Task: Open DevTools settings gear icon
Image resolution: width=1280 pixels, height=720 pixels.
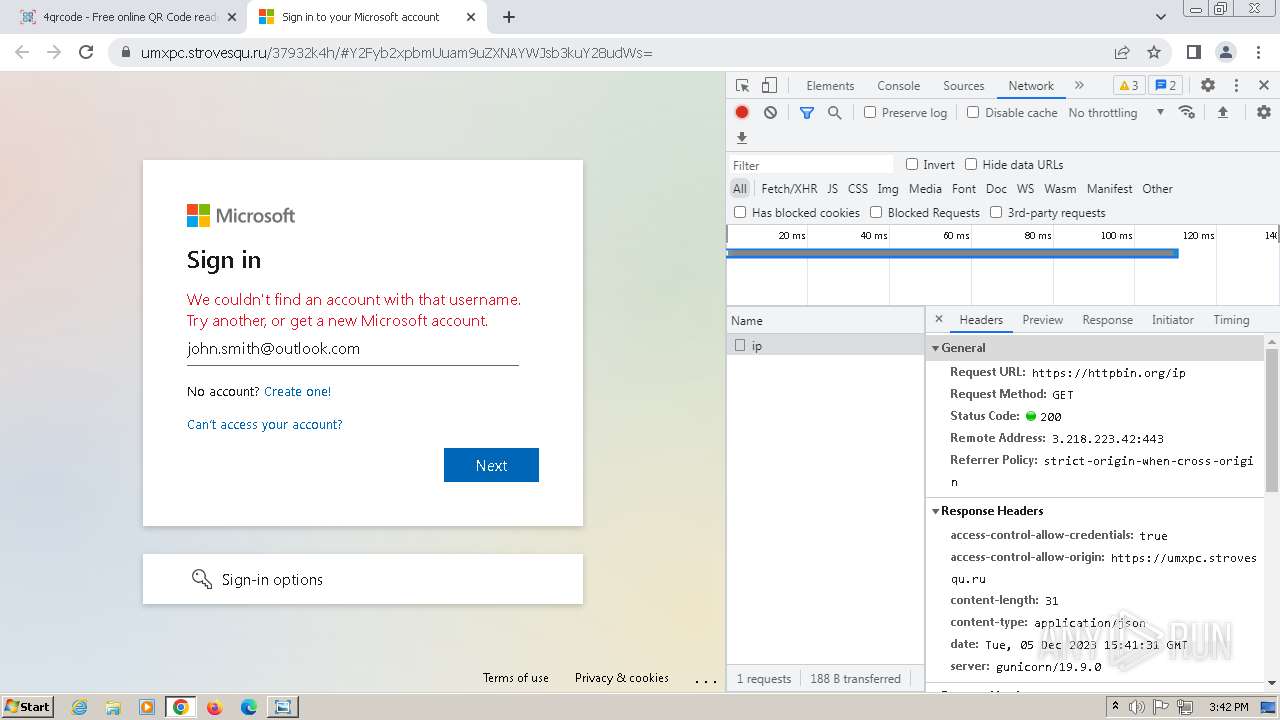Action: tap(1208, 86)
